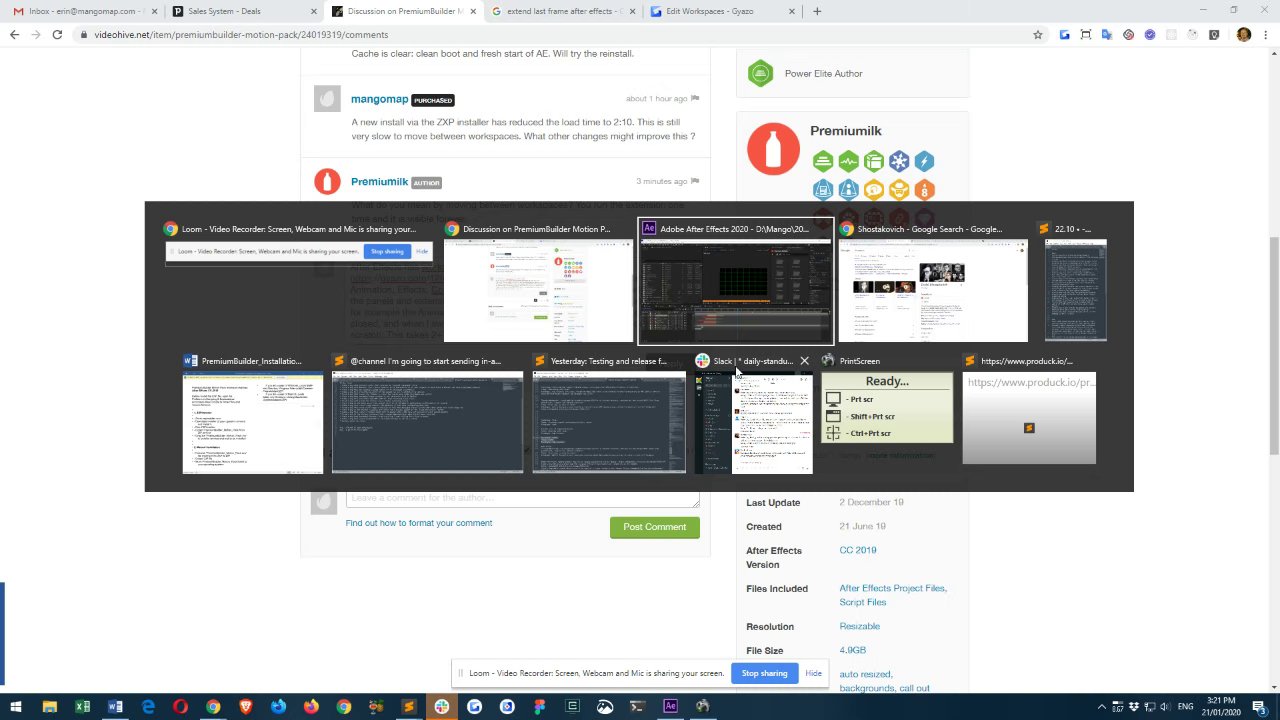Open the Chrome profile avatar
Screen dimensions: 1280x720
1244,34
